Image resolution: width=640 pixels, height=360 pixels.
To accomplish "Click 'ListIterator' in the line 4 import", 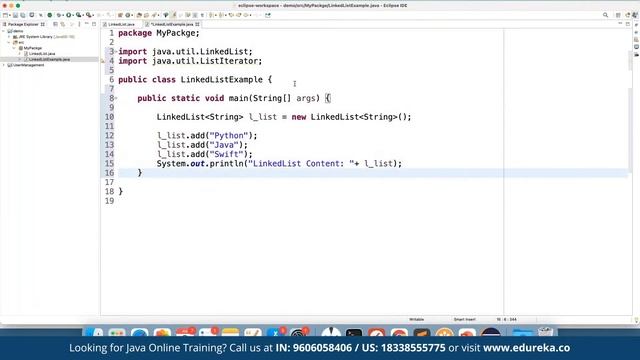I will click(229, 61).
